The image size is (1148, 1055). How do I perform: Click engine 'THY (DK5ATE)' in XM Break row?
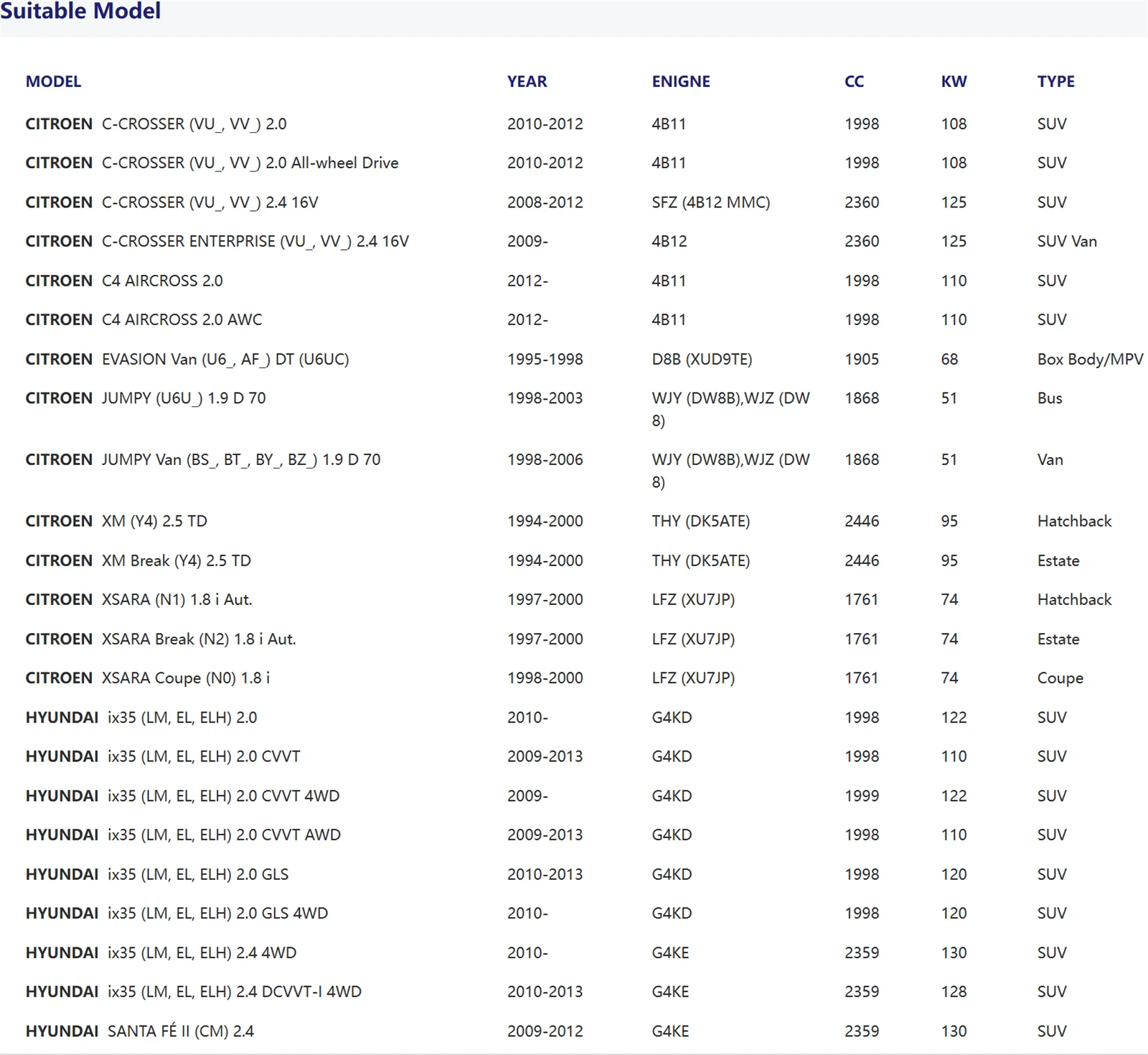700,561
